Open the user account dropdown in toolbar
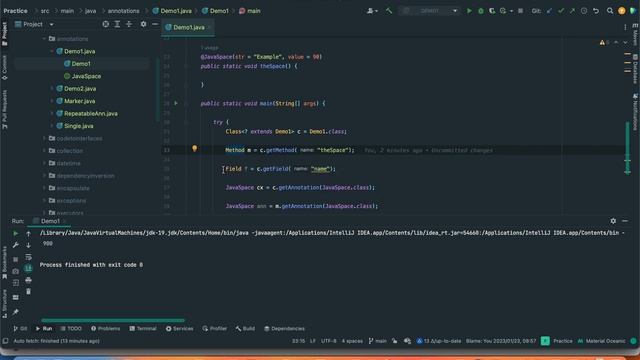 coord(372,11)
